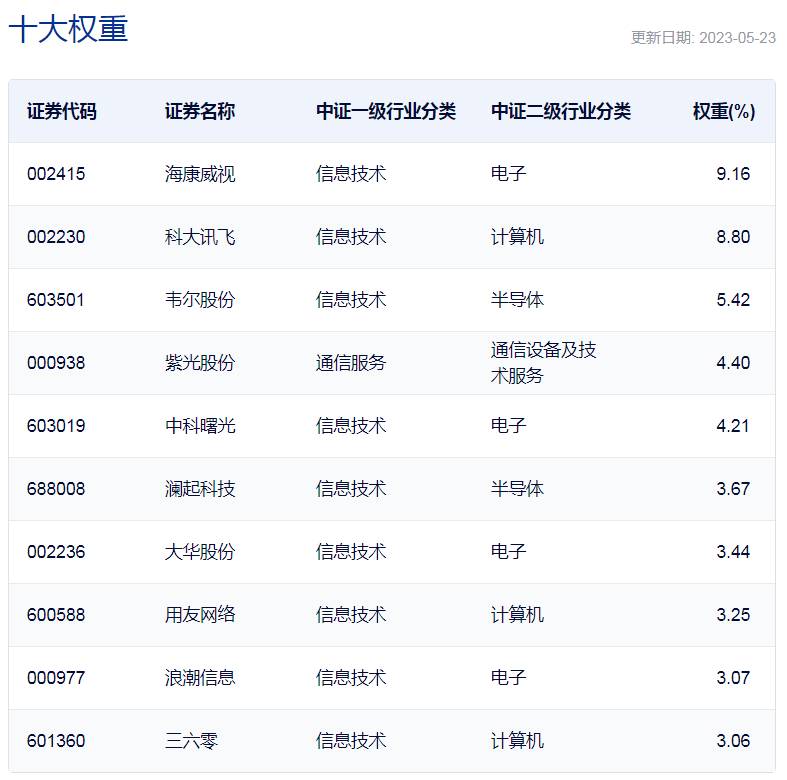Viewport: 787px width, 780px height.
Task: Select security code 000938
Action: [56, 363]
